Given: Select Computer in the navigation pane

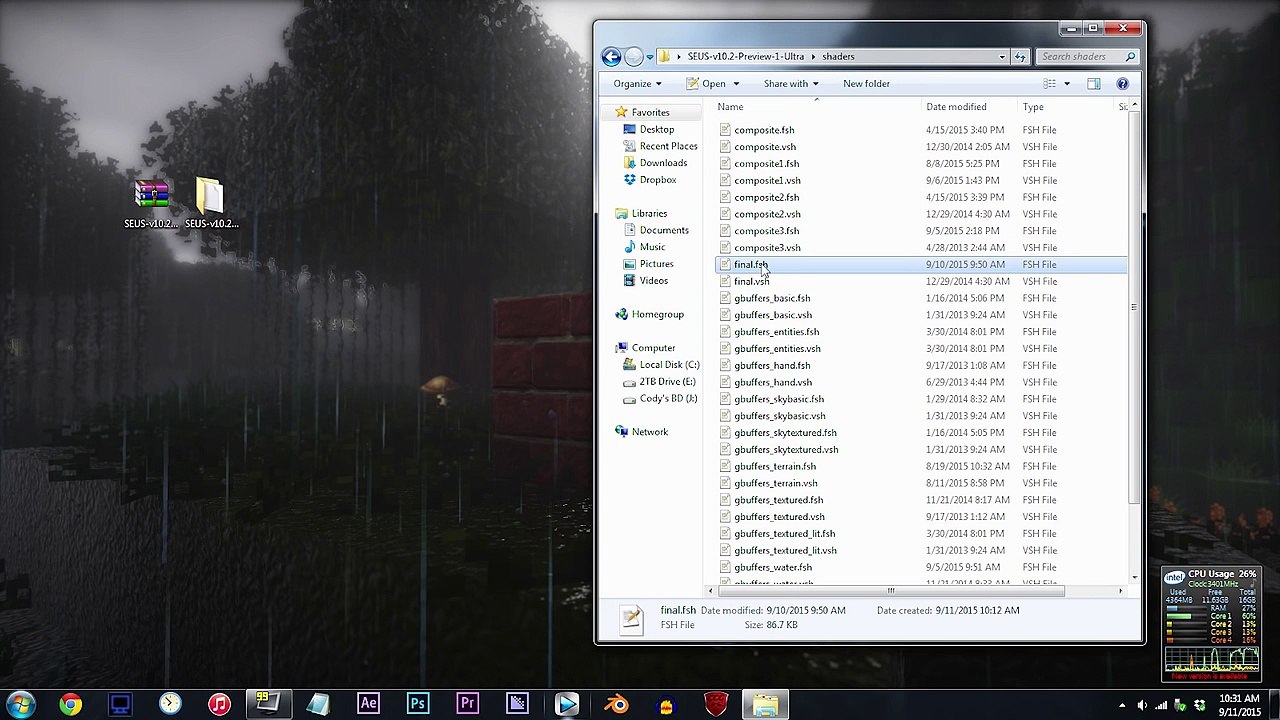Looking at the screenshot, I should coord(653,348).
